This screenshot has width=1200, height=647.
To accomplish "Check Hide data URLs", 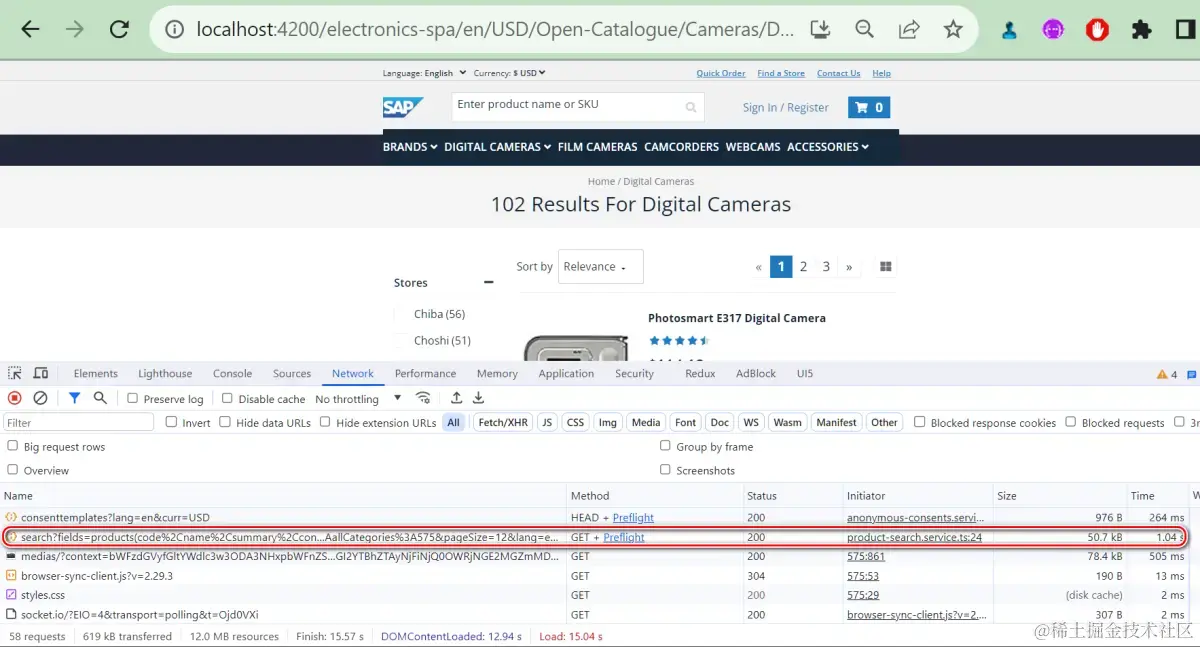I will pyautogui.click(x=226, y=422).
